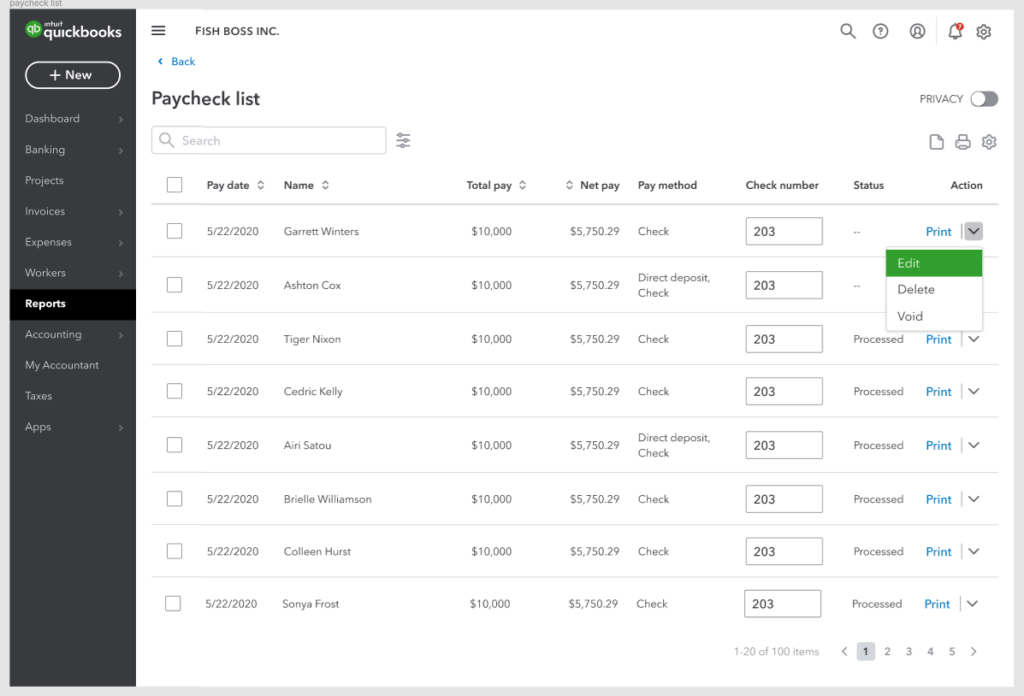Choose Delete from the action menu

click(x=934, y=289)
